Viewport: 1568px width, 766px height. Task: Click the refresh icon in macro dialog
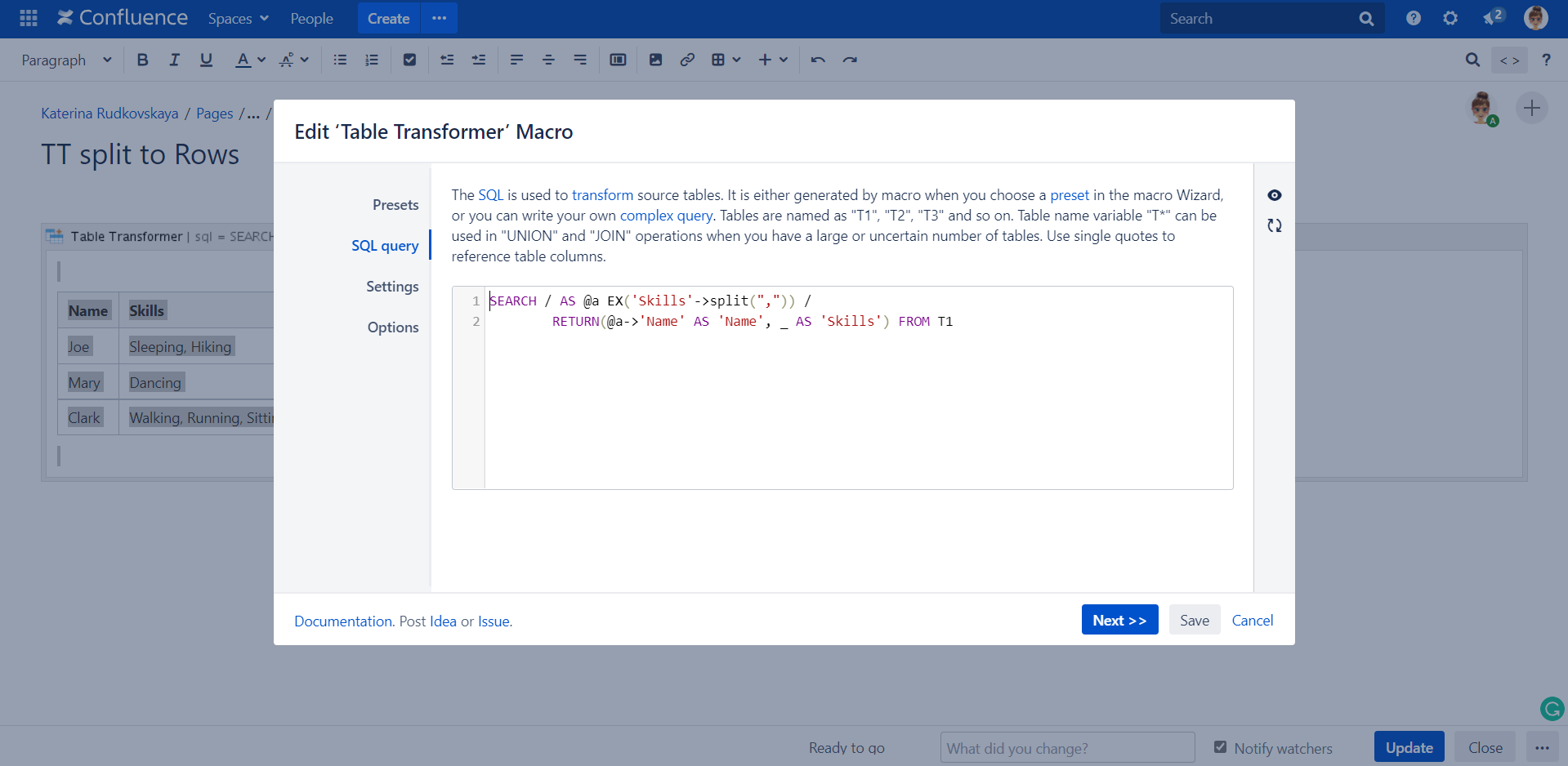(1274, 225)
